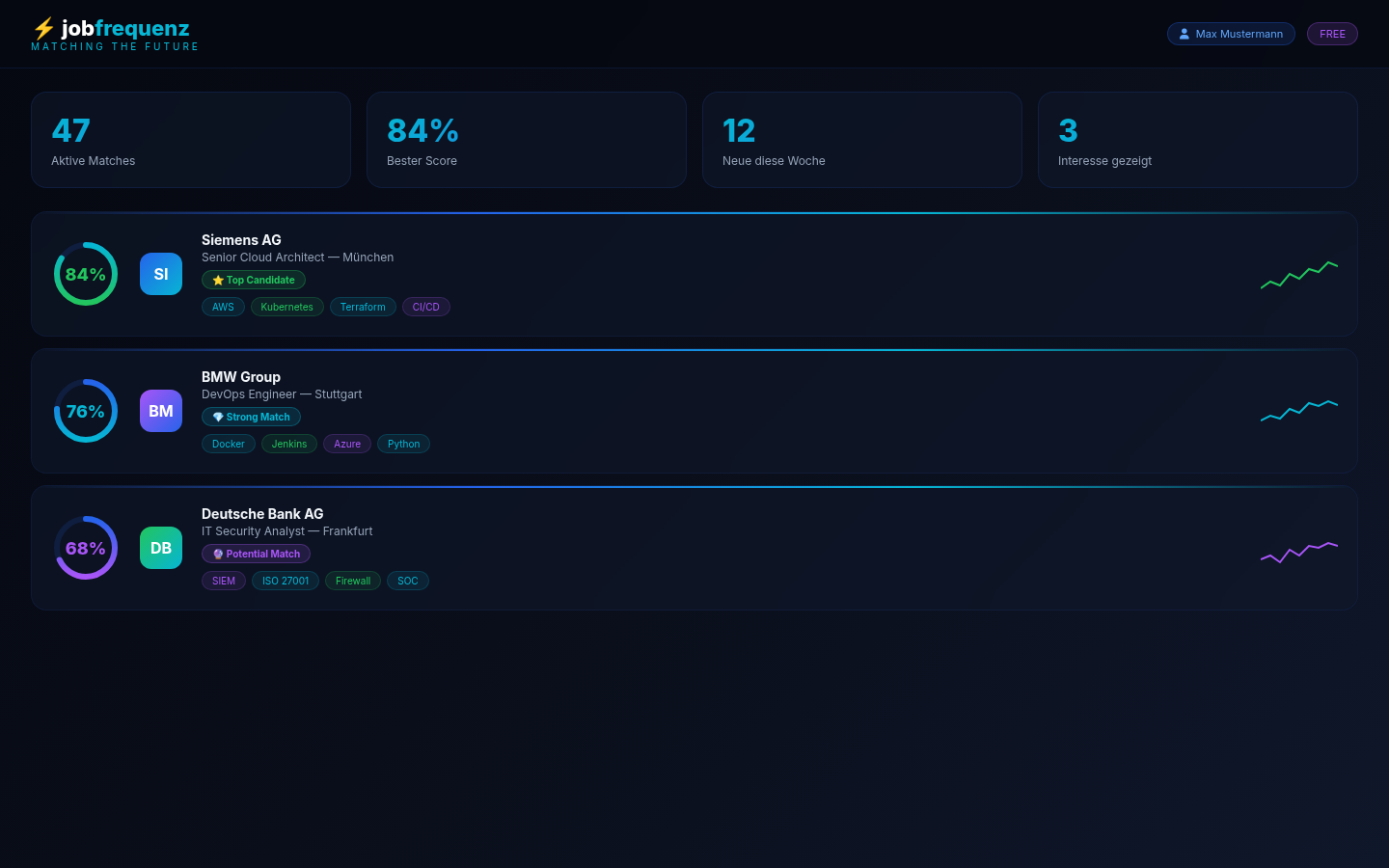Screen dimensions: 1389x868
Task: Click the lightning bolt jobfrequenz logo icon
Action: pyautogui.click(x=44, y=29)
